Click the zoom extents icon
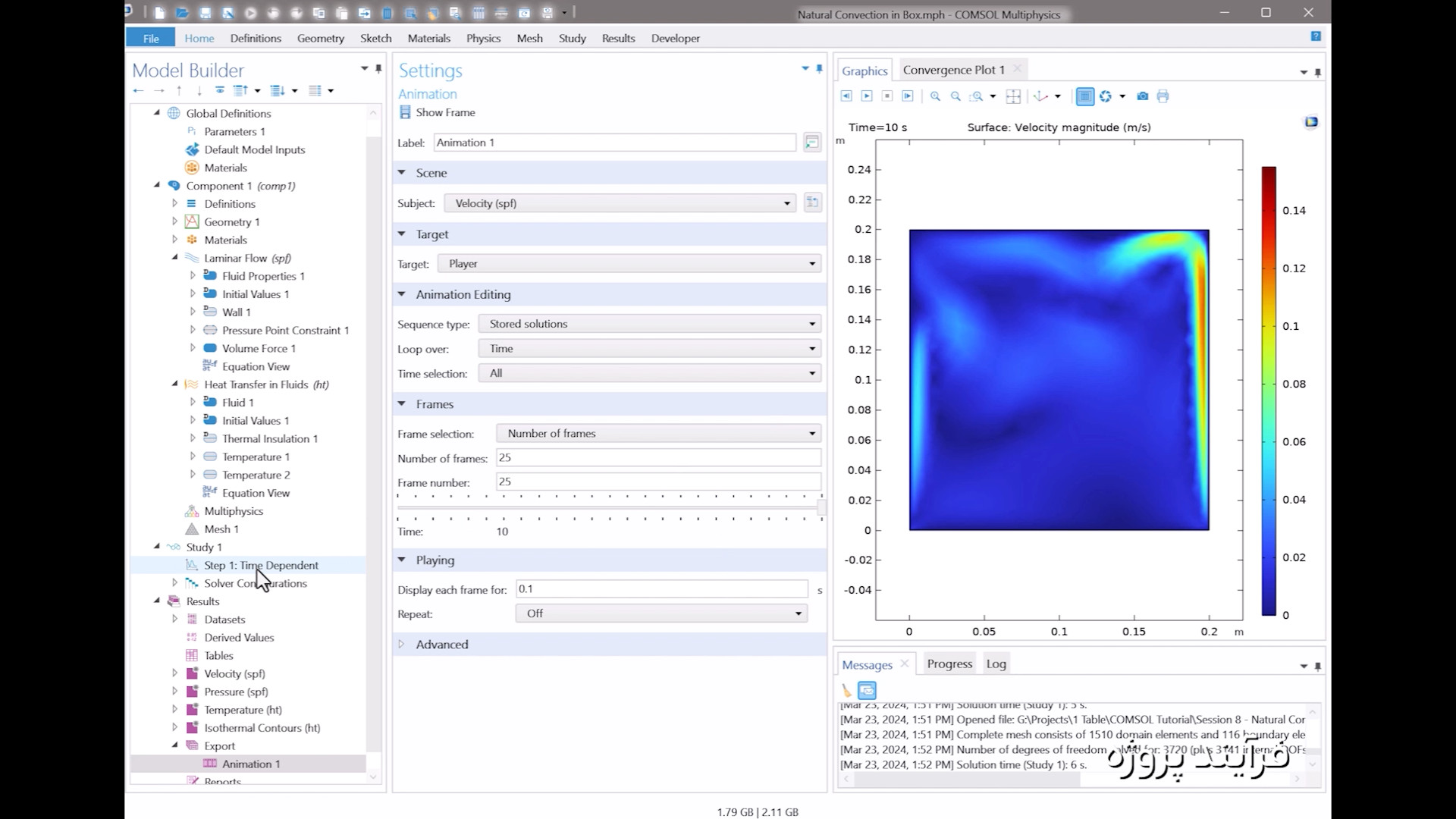This screenshot has width=1456, height=819. 1013,96
